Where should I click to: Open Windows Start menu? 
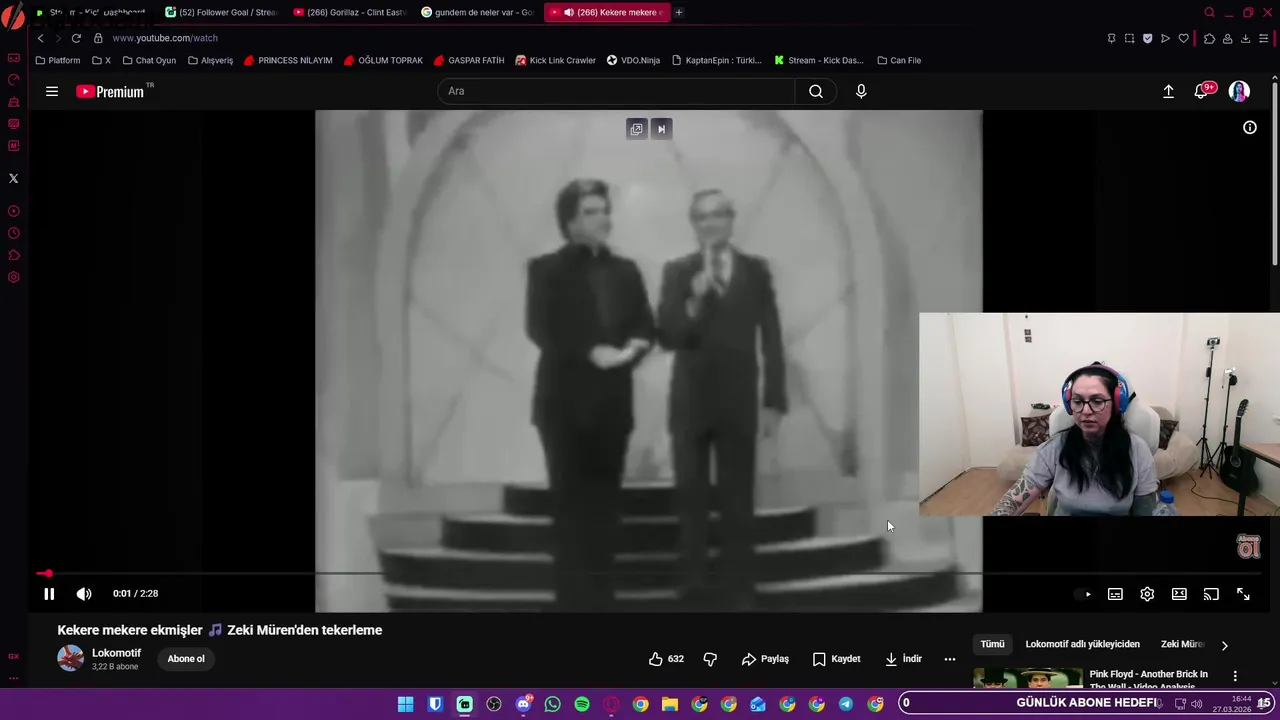coord(405,704)
